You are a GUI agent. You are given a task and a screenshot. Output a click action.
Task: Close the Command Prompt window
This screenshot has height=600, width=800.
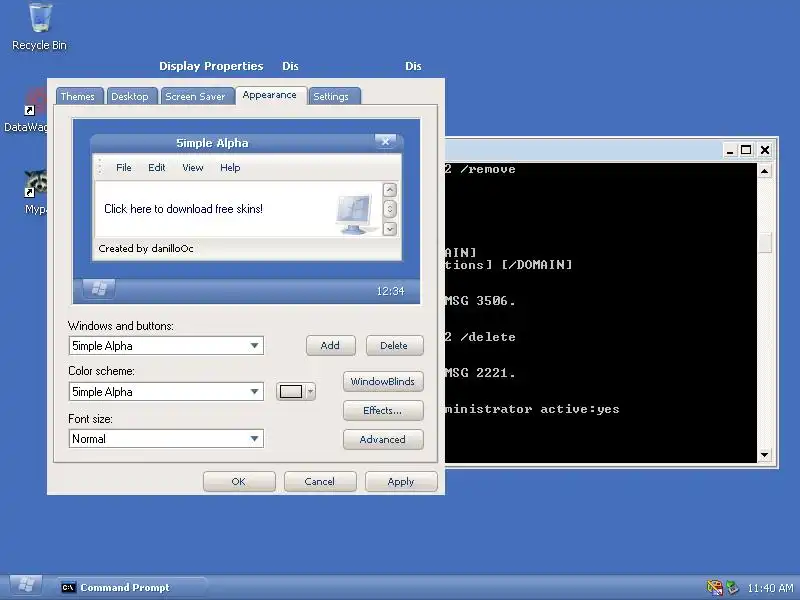pyautogui.click(x=765, y=150)
